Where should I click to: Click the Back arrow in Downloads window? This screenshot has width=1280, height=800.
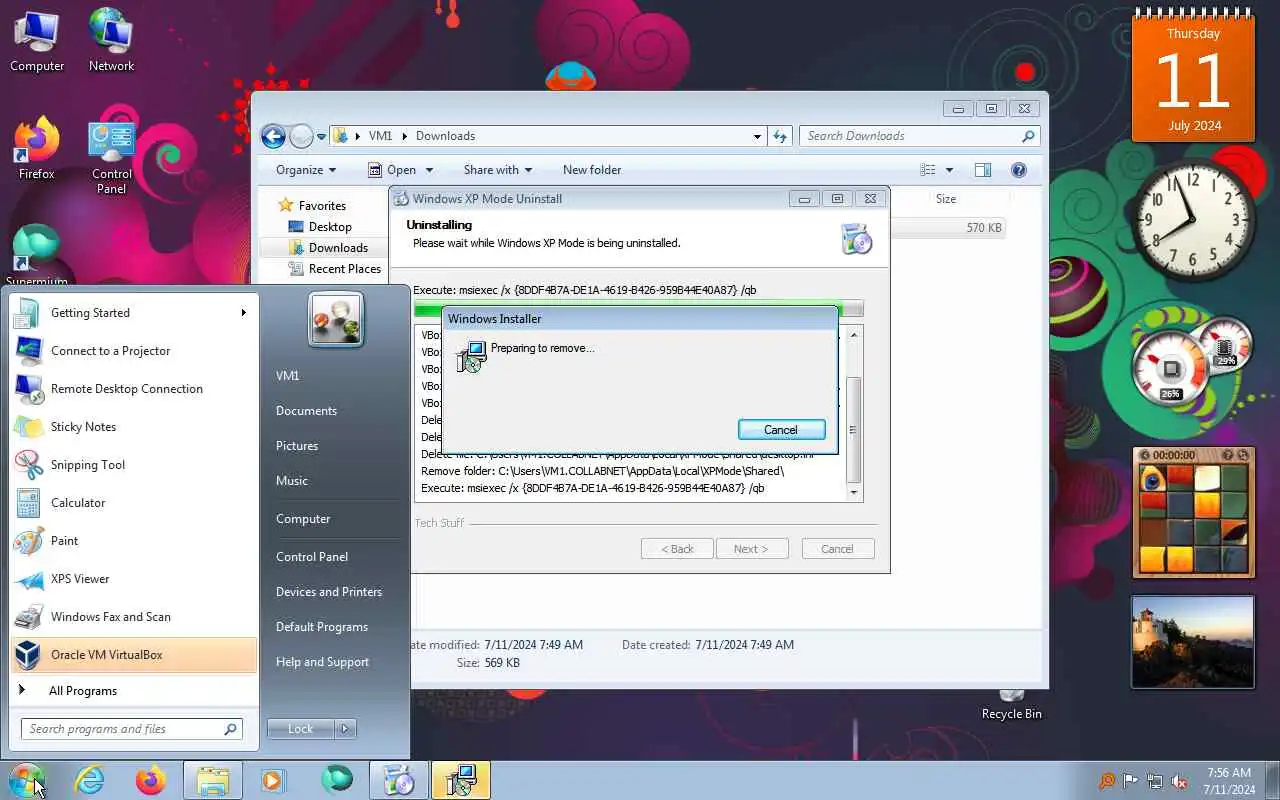click(x=273, y=136)
